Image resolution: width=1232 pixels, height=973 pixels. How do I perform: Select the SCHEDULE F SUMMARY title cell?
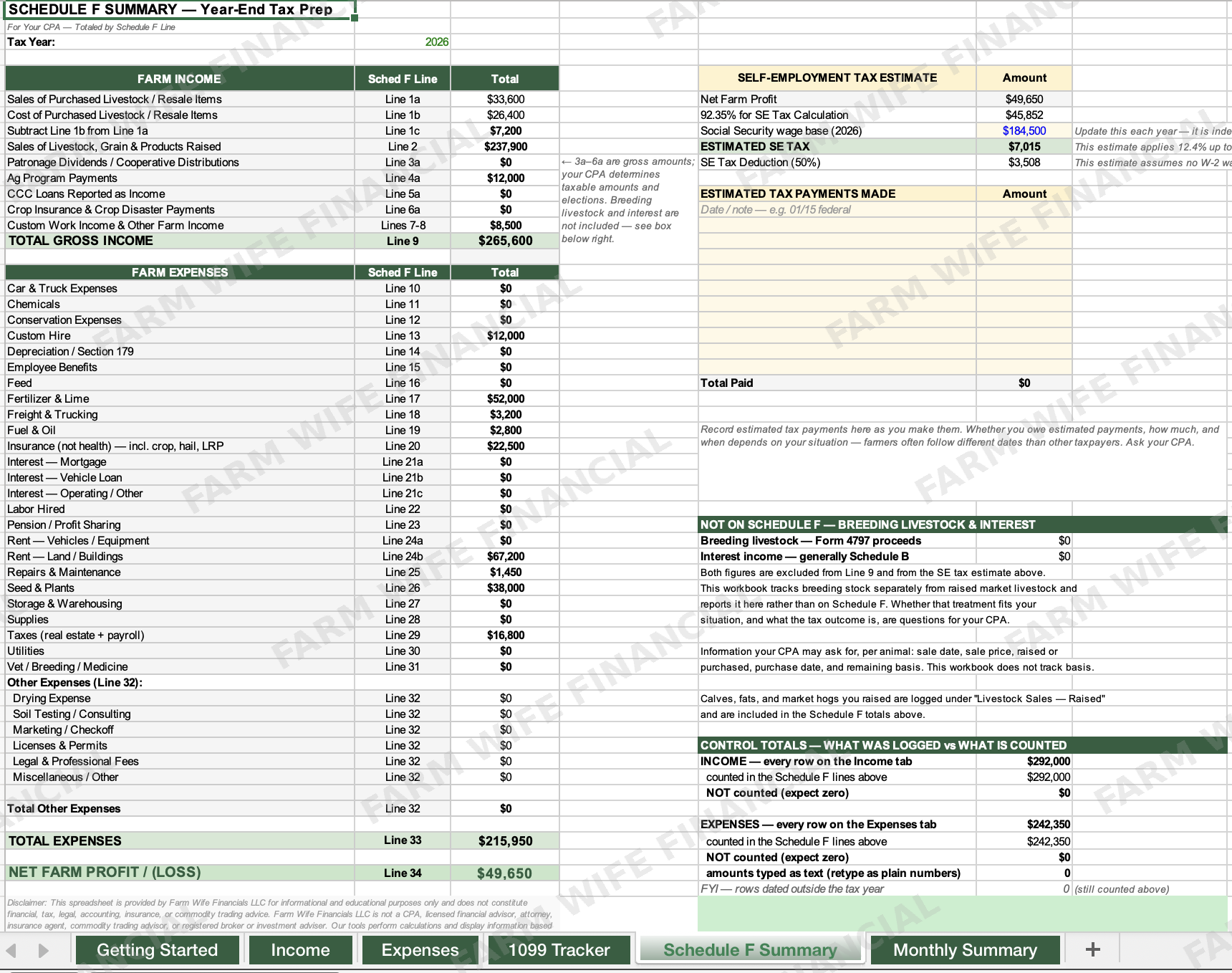tap(180, 10)
